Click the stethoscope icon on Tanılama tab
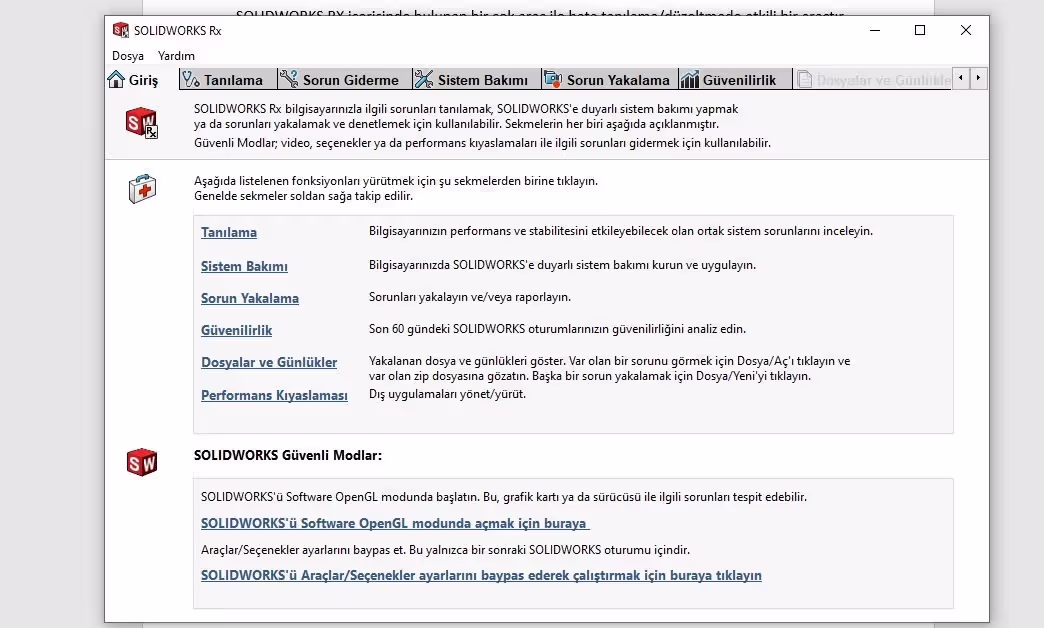 click(191, 79)
